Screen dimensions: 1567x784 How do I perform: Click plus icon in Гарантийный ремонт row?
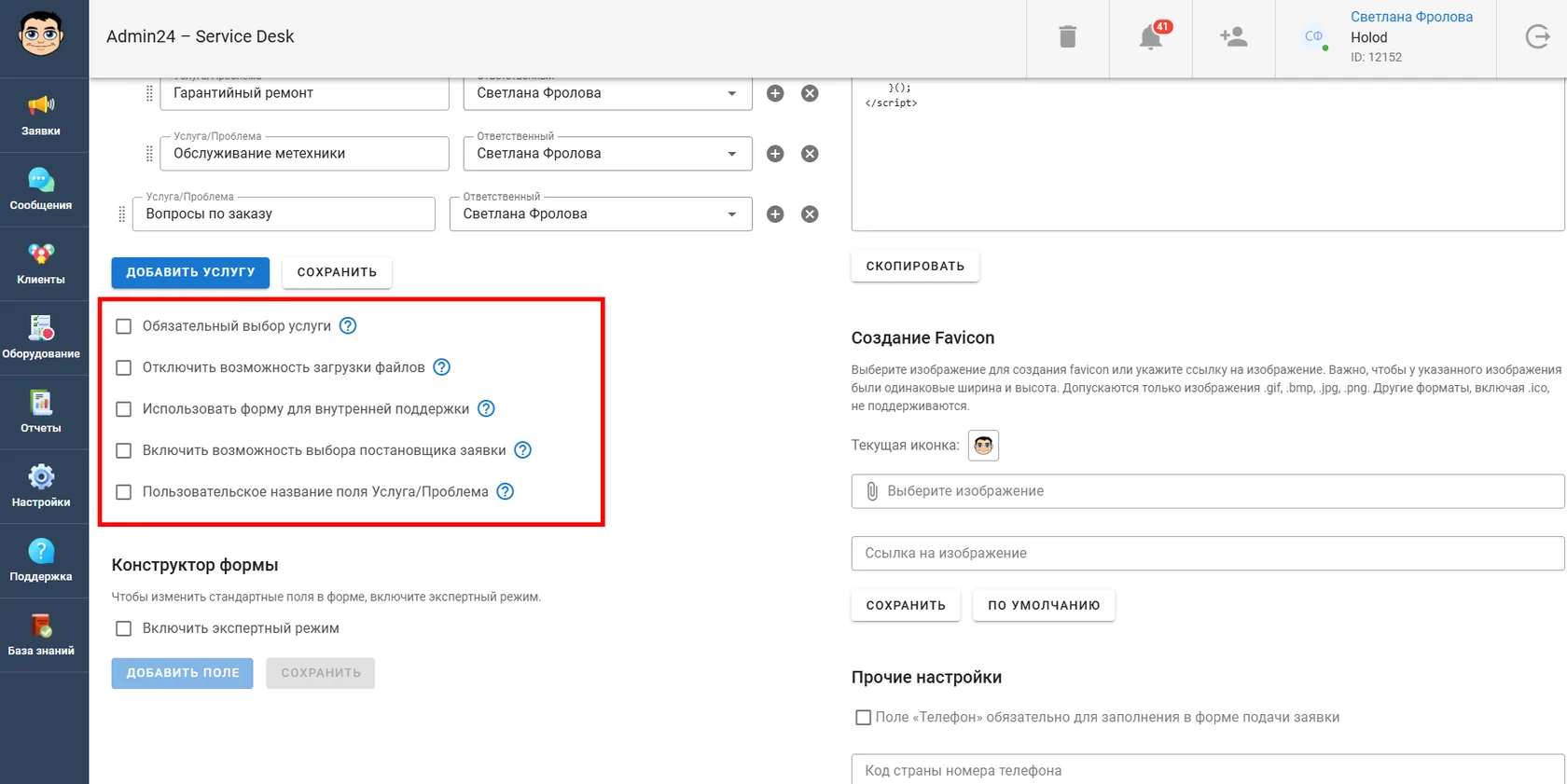(x=775, y=93)
